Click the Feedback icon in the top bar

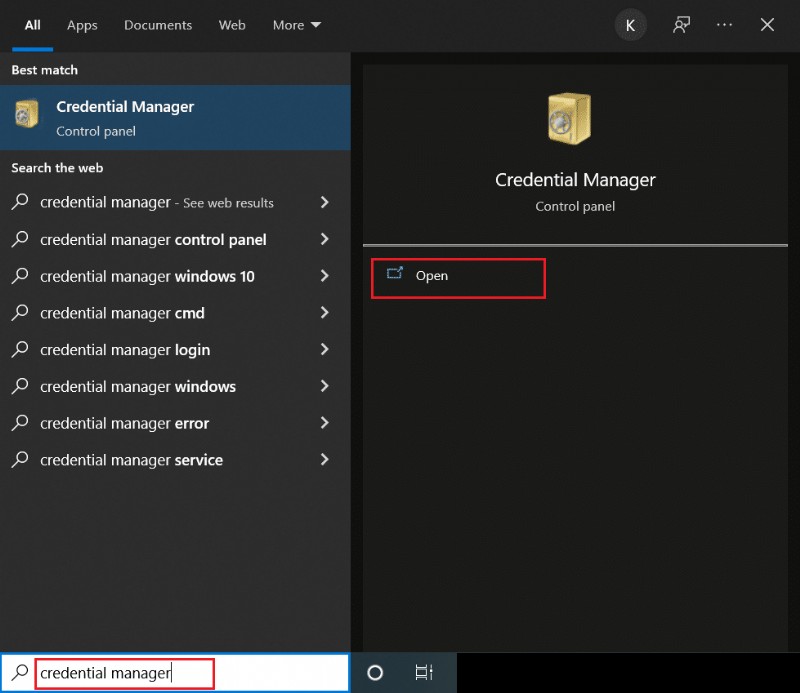click(x=681, y=25)
